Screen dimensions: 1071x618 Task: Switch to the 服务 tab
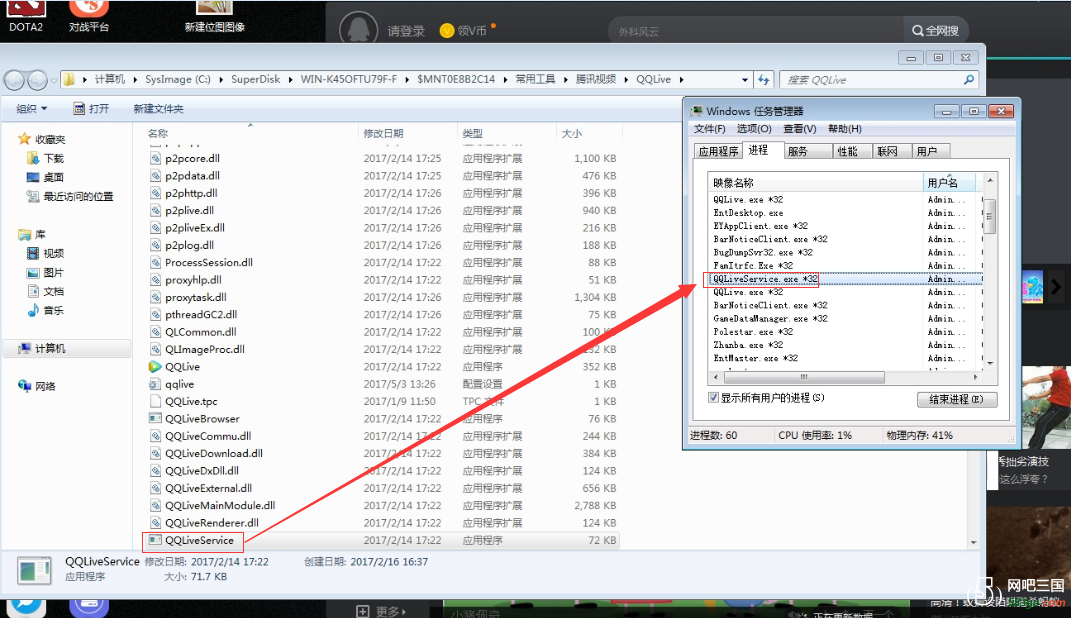tap(807, 152)
